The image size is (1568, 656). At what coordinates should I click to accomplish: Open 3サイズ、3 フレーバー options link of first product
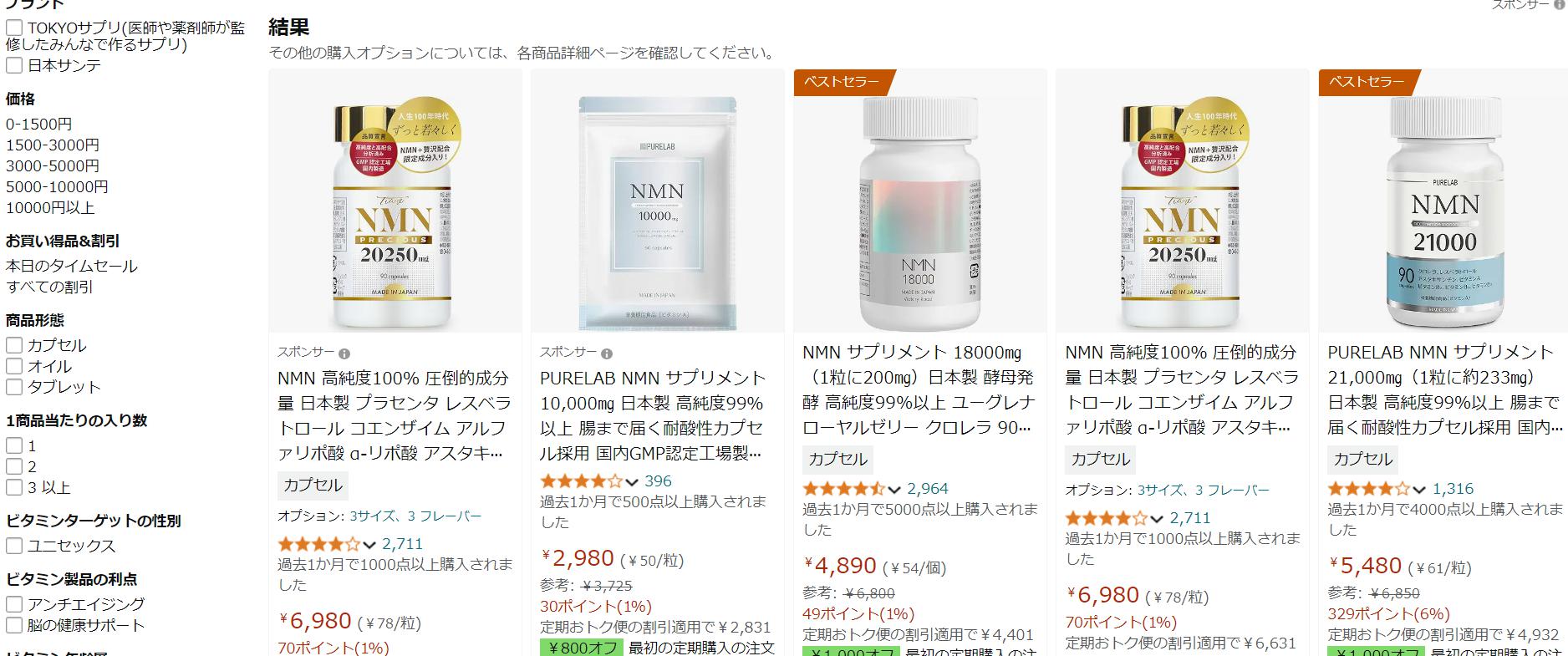415,516
